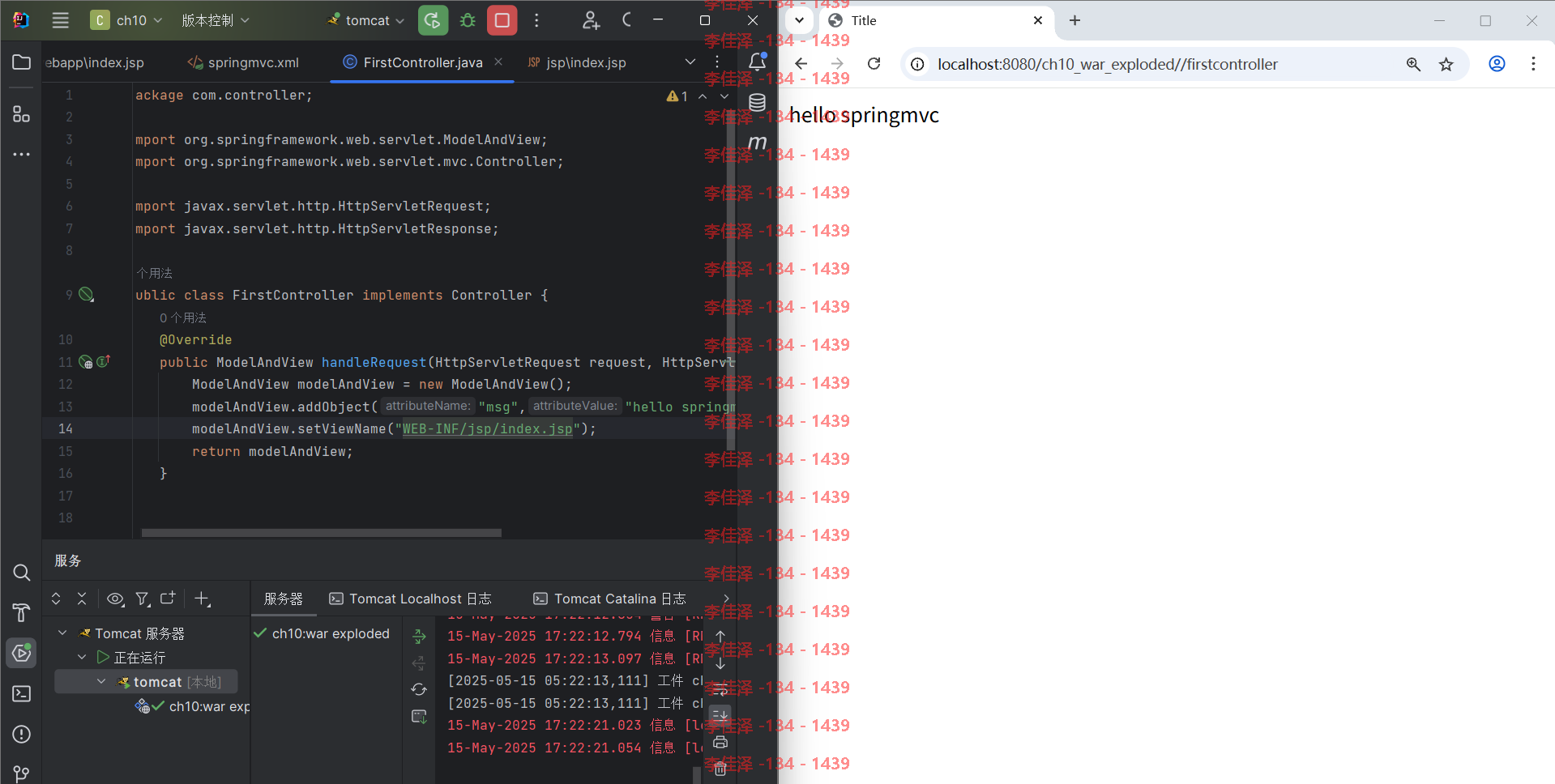
Task: Collapse the Tomcat 服务器 tree node
Action: [x=62, y=633]
